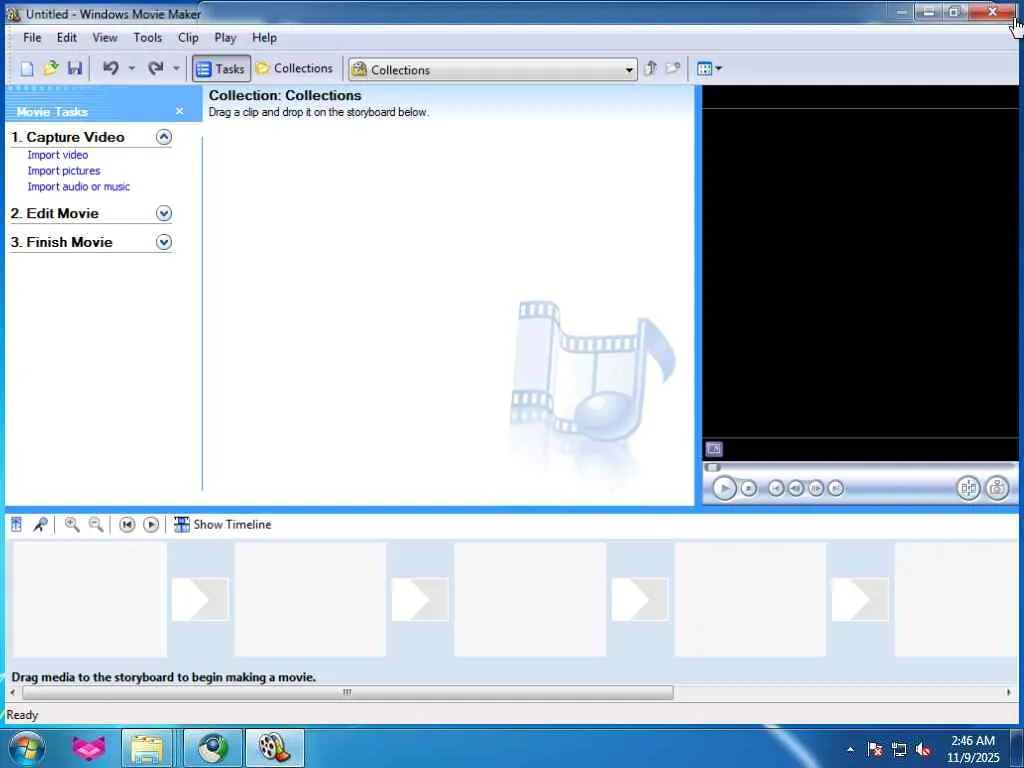Open the taskbar clock showing 2:46 AM

point(973,749)
